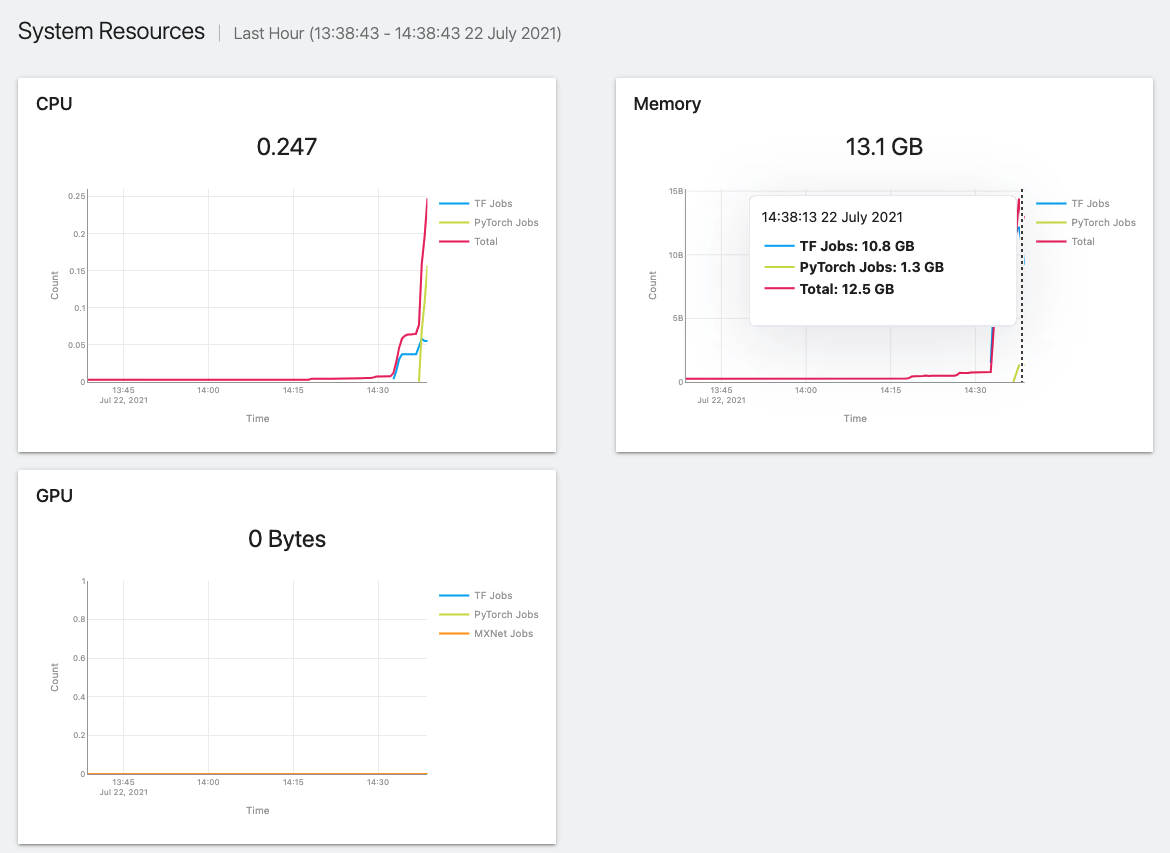1170x853 pixels.
Task: Click the 15B label on Memory y-axis
Action: [x=675, y=192]
